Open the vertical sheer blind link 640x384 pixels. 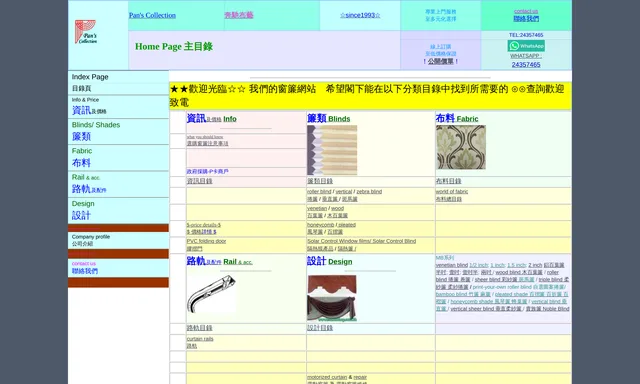coord(486,309)
